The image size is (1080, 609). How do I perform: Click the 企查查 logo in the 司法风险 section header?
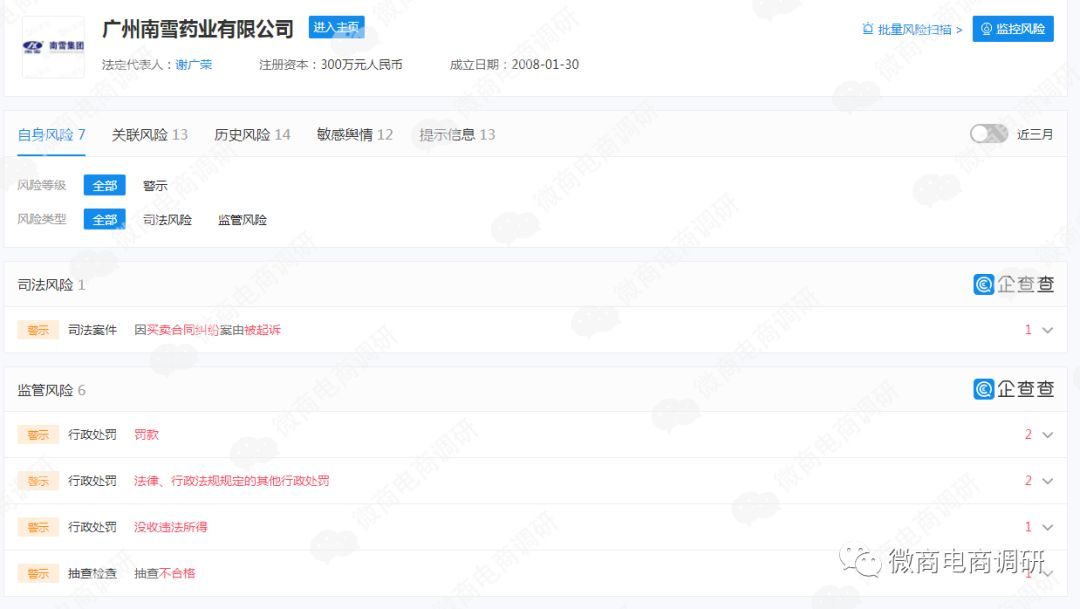pos(1012,284)
